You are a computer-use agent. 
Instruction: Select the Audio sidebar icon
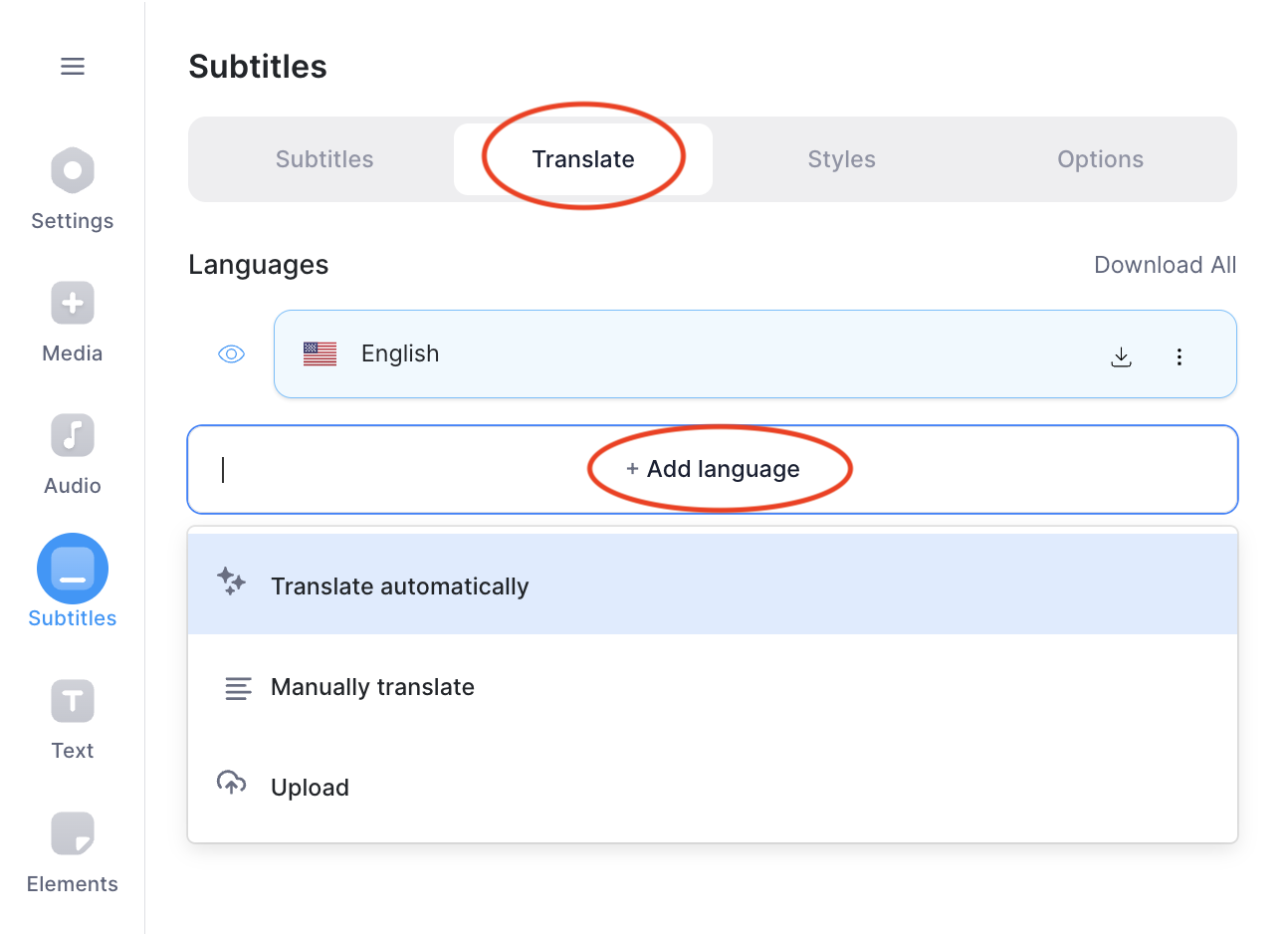(72, 435)
